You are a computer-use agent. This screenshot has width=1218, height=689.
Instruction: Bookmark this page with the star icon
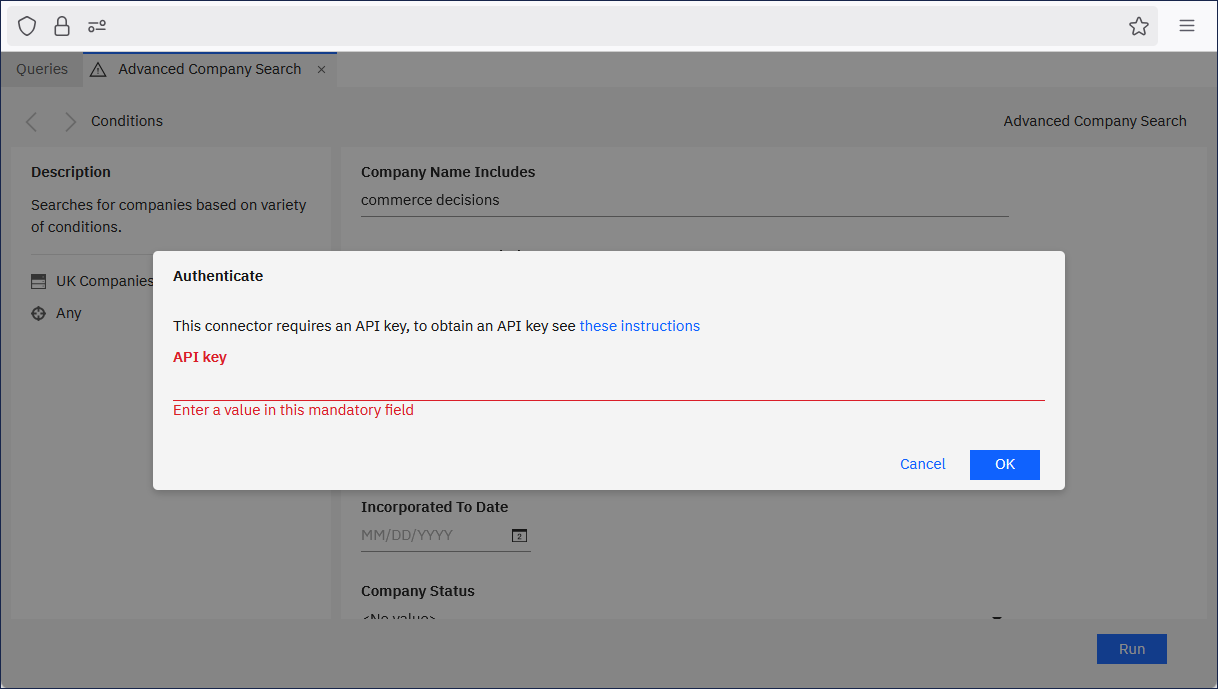(x=1138, y=26)
